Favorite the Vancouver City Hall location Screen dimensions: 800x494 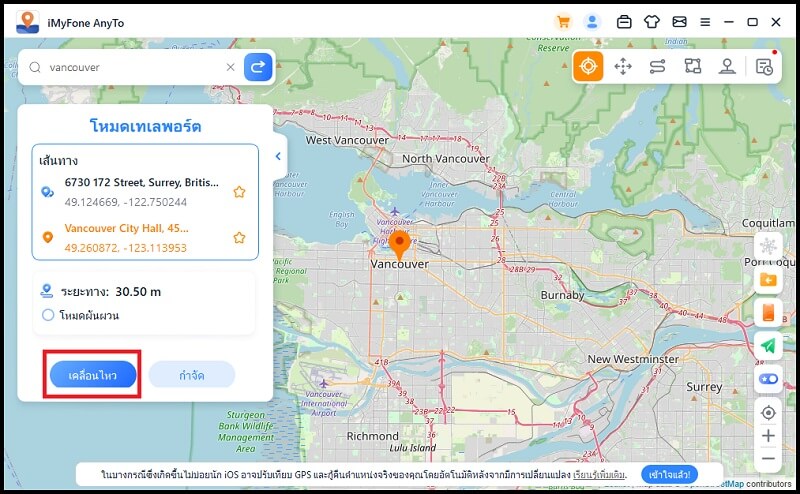[x=239, y=238]
